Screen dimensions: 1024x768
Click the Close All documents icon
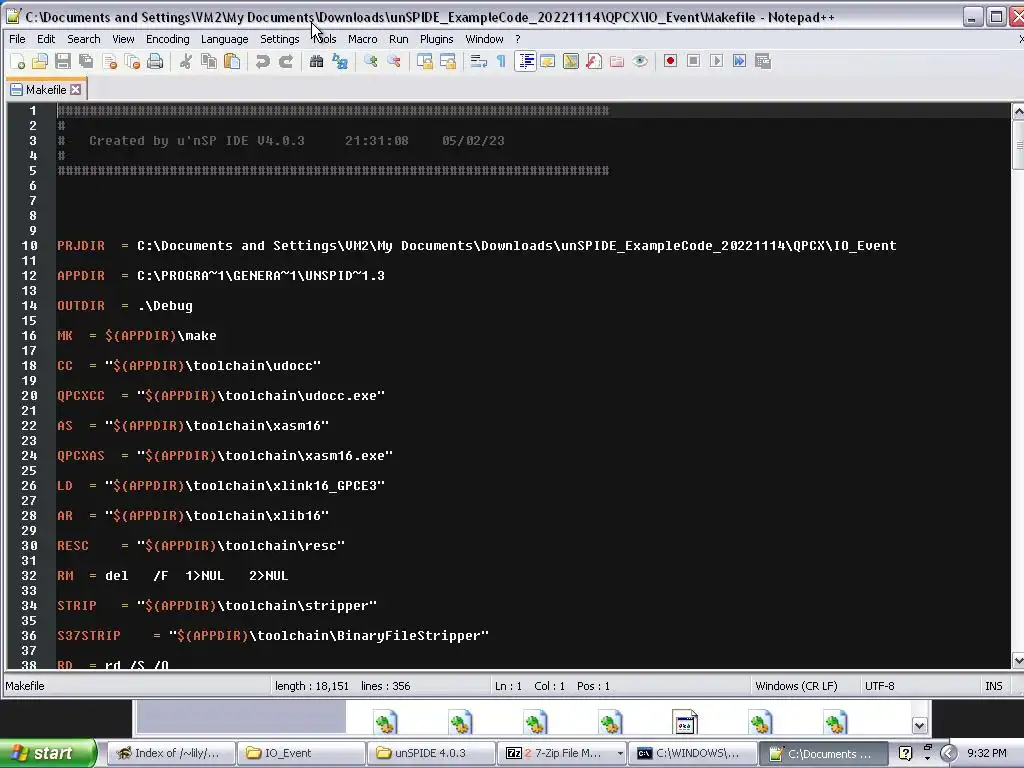click(132, 61)
